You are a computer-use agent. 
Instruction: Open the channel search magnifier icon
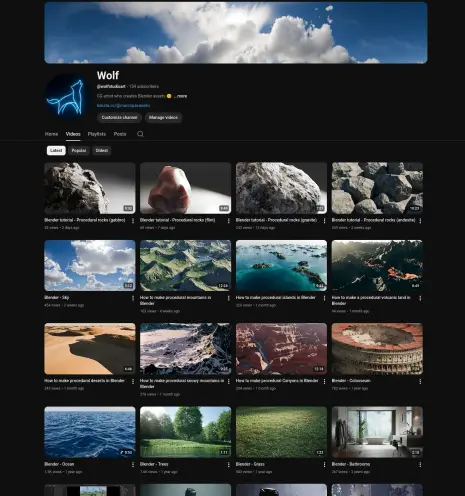coord(140,134)
